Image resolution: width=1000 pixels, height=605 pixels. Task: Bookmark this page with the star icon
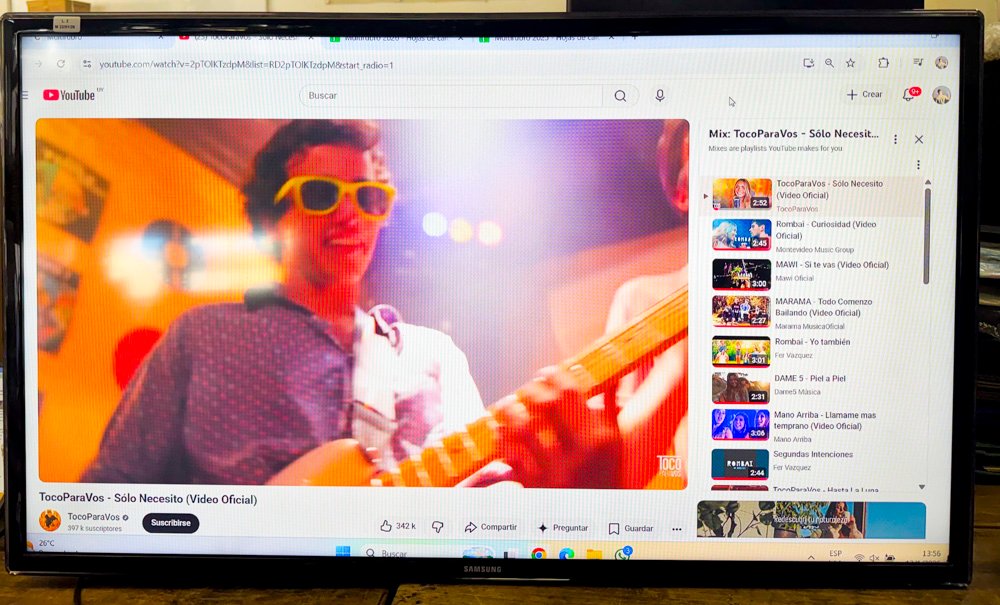pyautogui.click(x=850, y=63)
